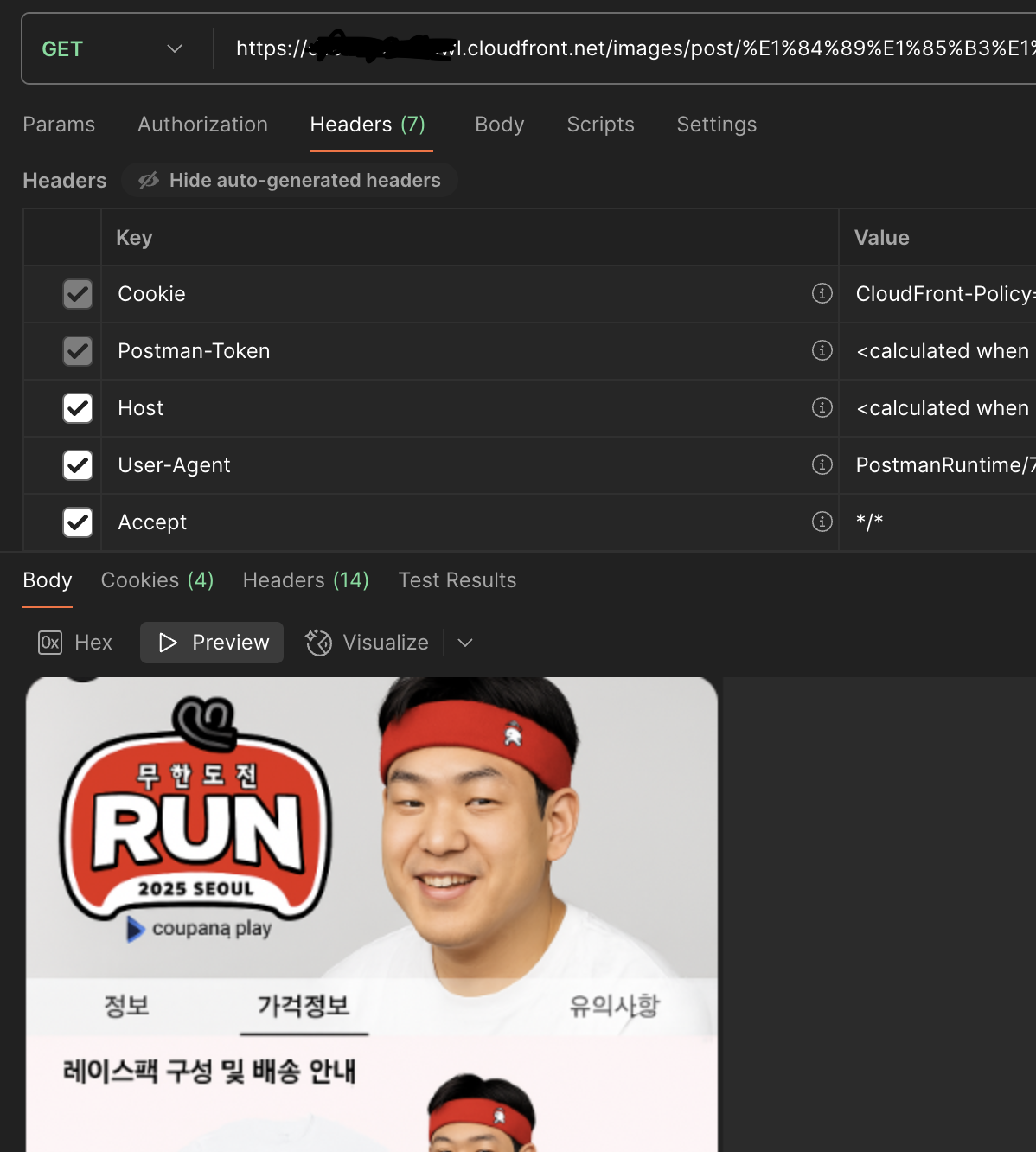Open the Authorization tab
Image resolution: width=1036 pixels, height=1152 pixels.
(202, 125)
